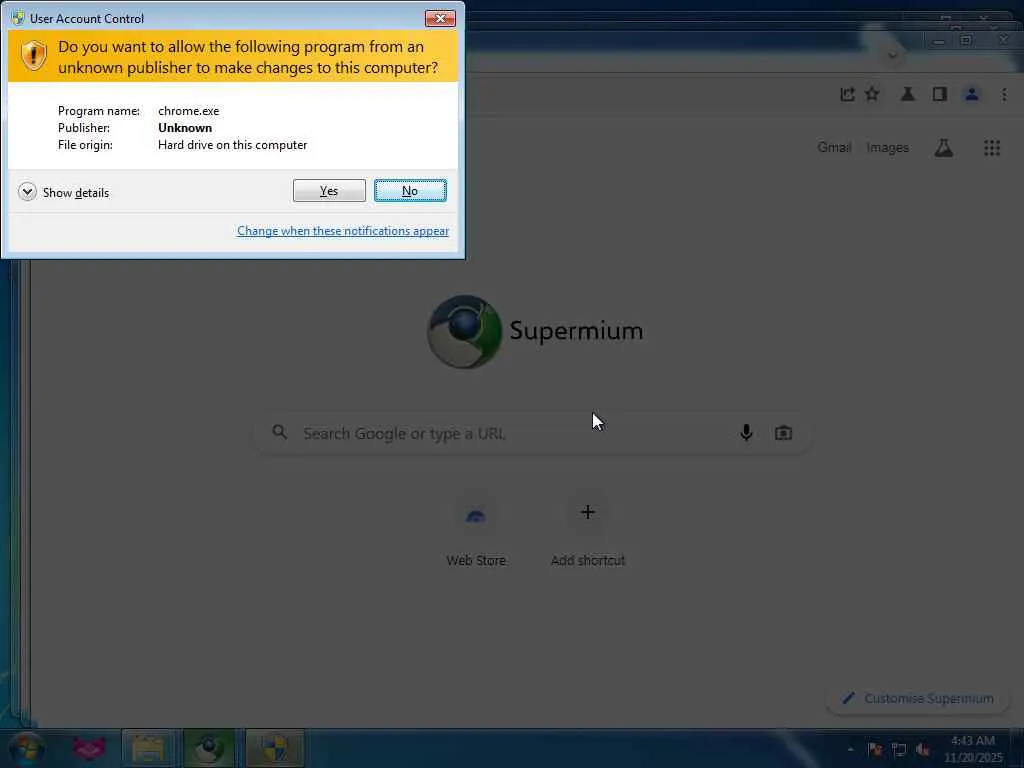Minimize the Supermium window
Screen dimensions: 1024x768
(939, 41)
